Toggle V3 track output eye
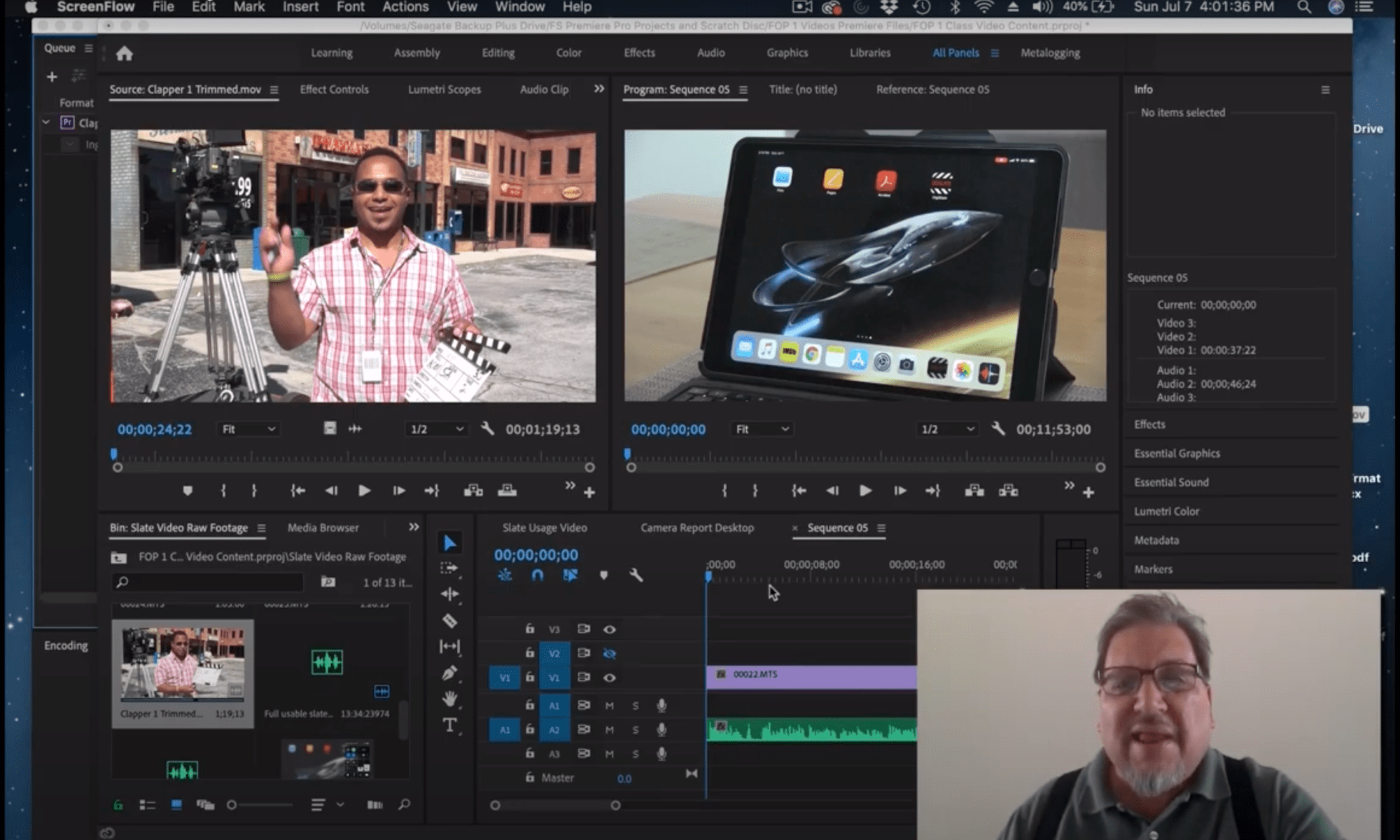This screenshot has width=1400, height=840. (x=610, y=629)
